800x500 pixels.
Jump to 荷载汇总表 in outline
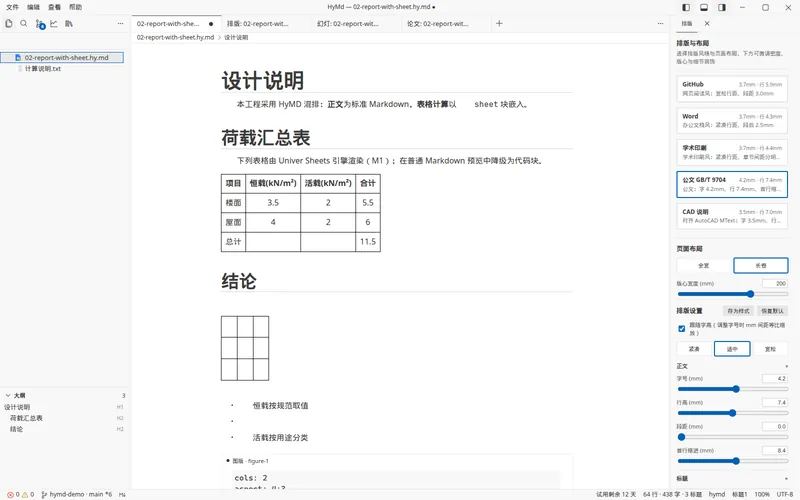26,418
